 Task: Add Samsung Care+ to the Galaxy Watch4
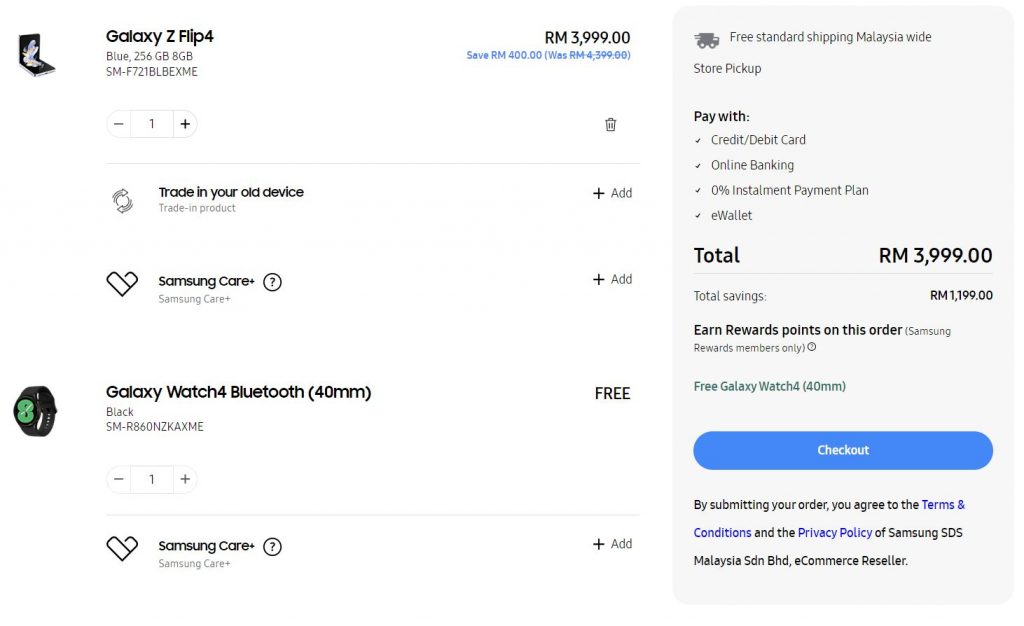pyautogui.click(x=612, y=544)
